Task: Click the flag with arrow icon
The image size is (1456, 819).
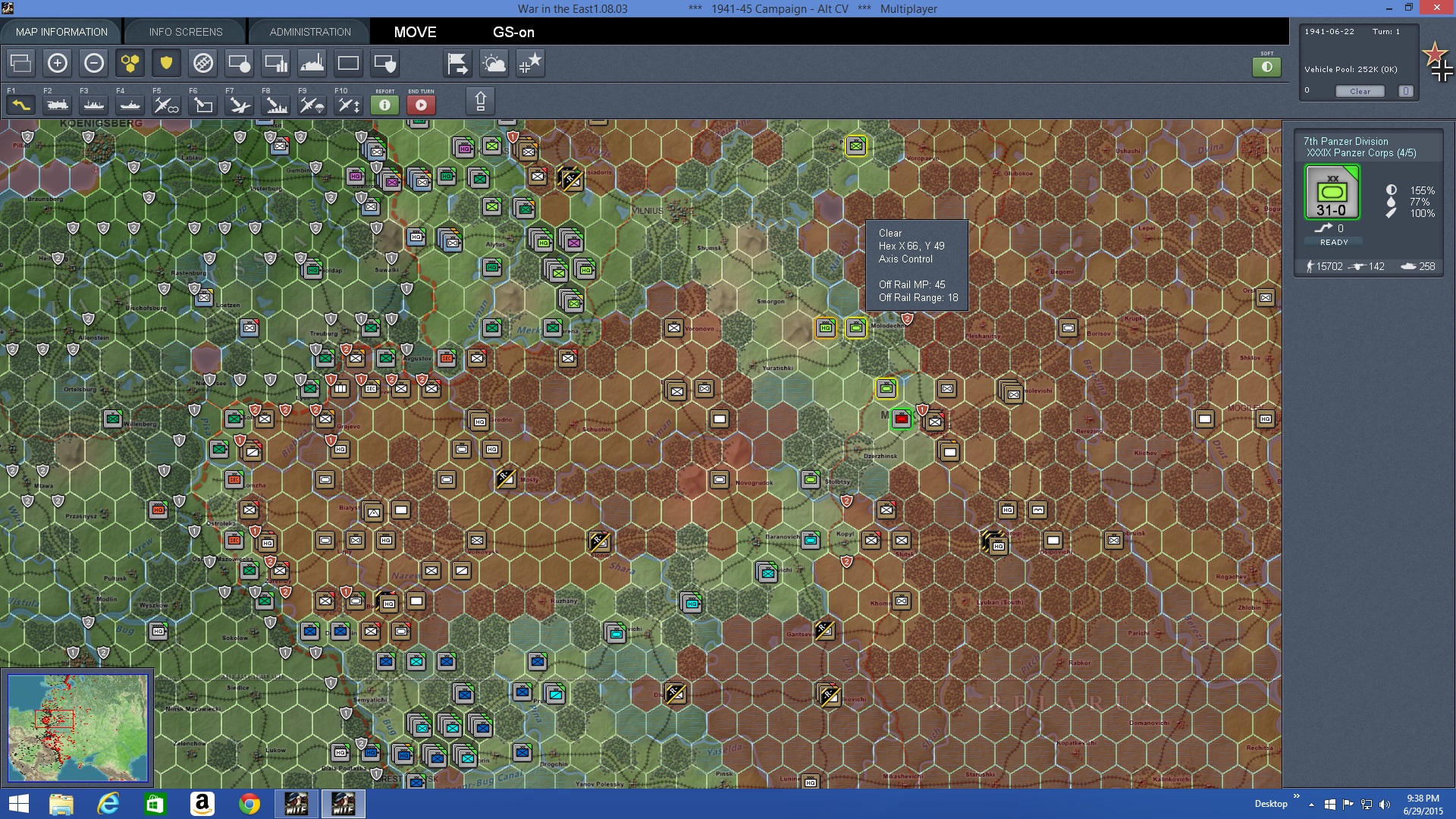Action: [457, 63]
